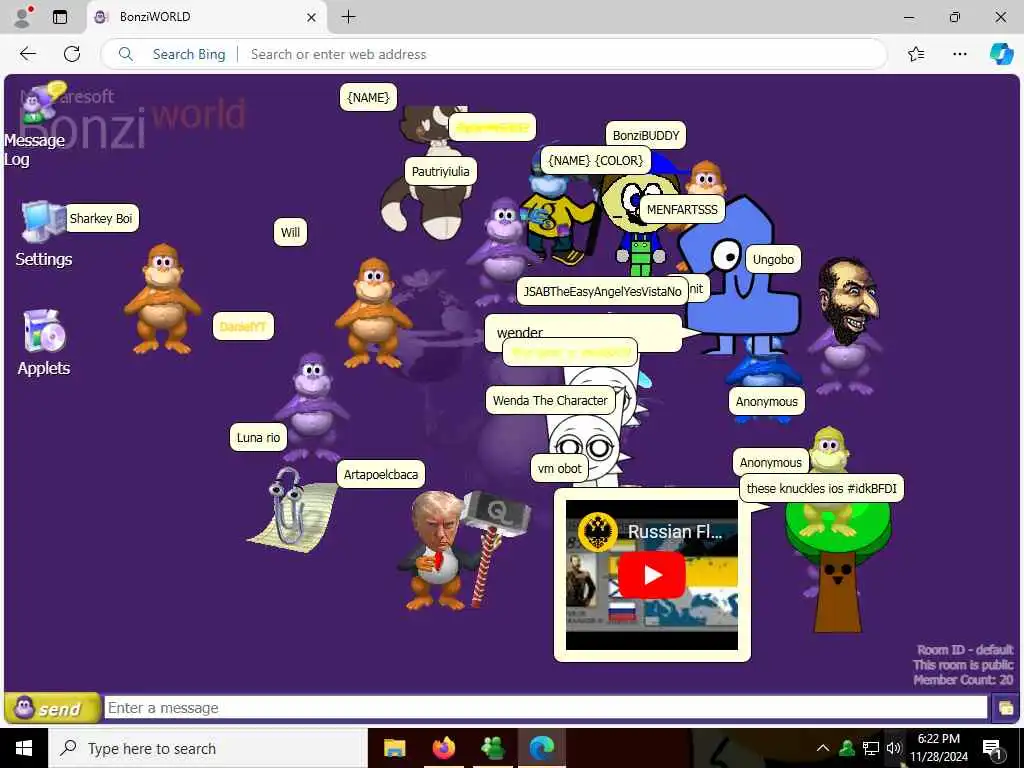The height and width of the screenshot is (768, 1024).
Task: Click the purple Bonzi above Luna rio
Action: tap(312, 406)
